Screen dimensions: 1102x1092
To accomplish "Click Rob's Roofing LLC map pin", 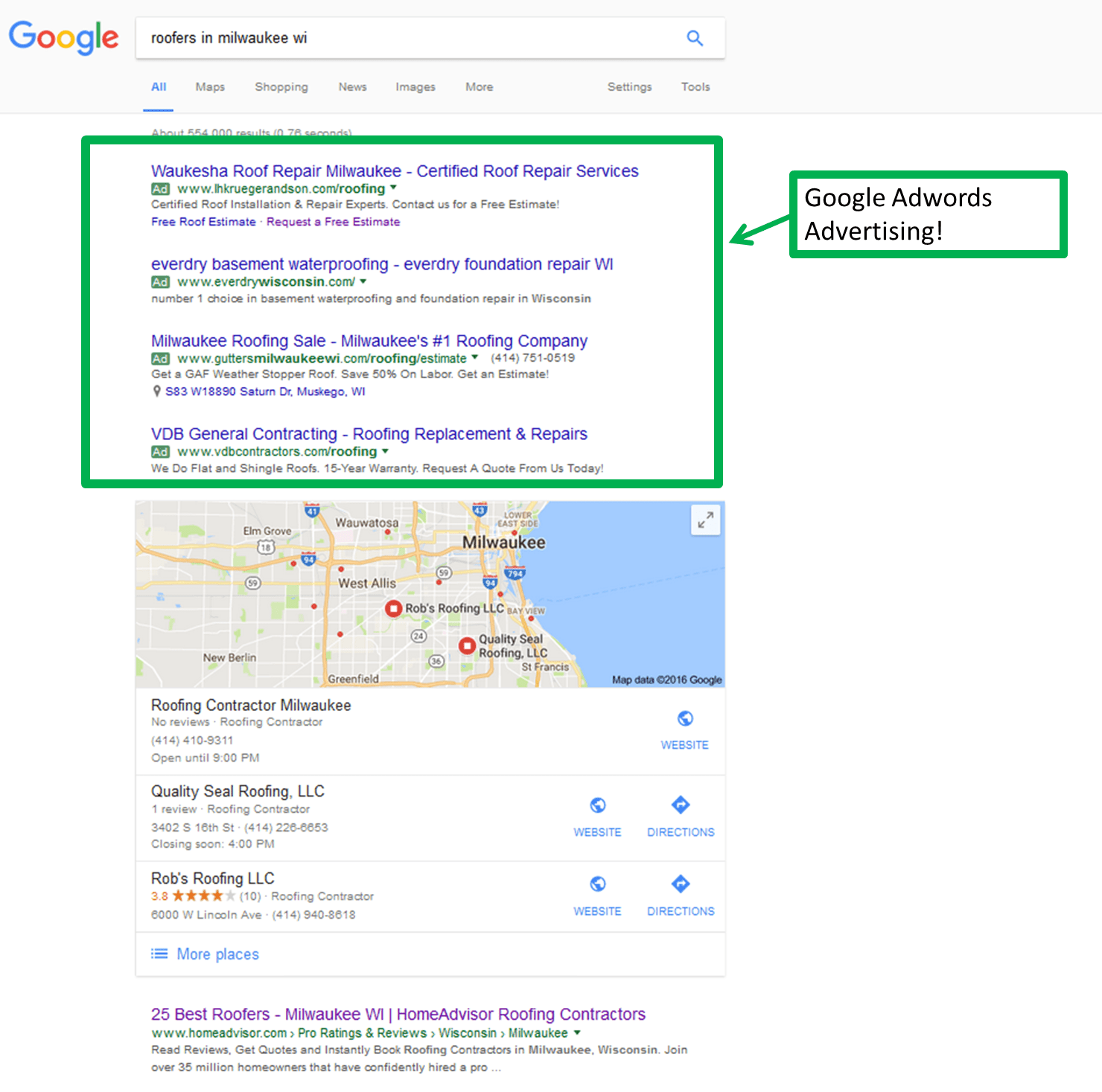I will (393, 608).
